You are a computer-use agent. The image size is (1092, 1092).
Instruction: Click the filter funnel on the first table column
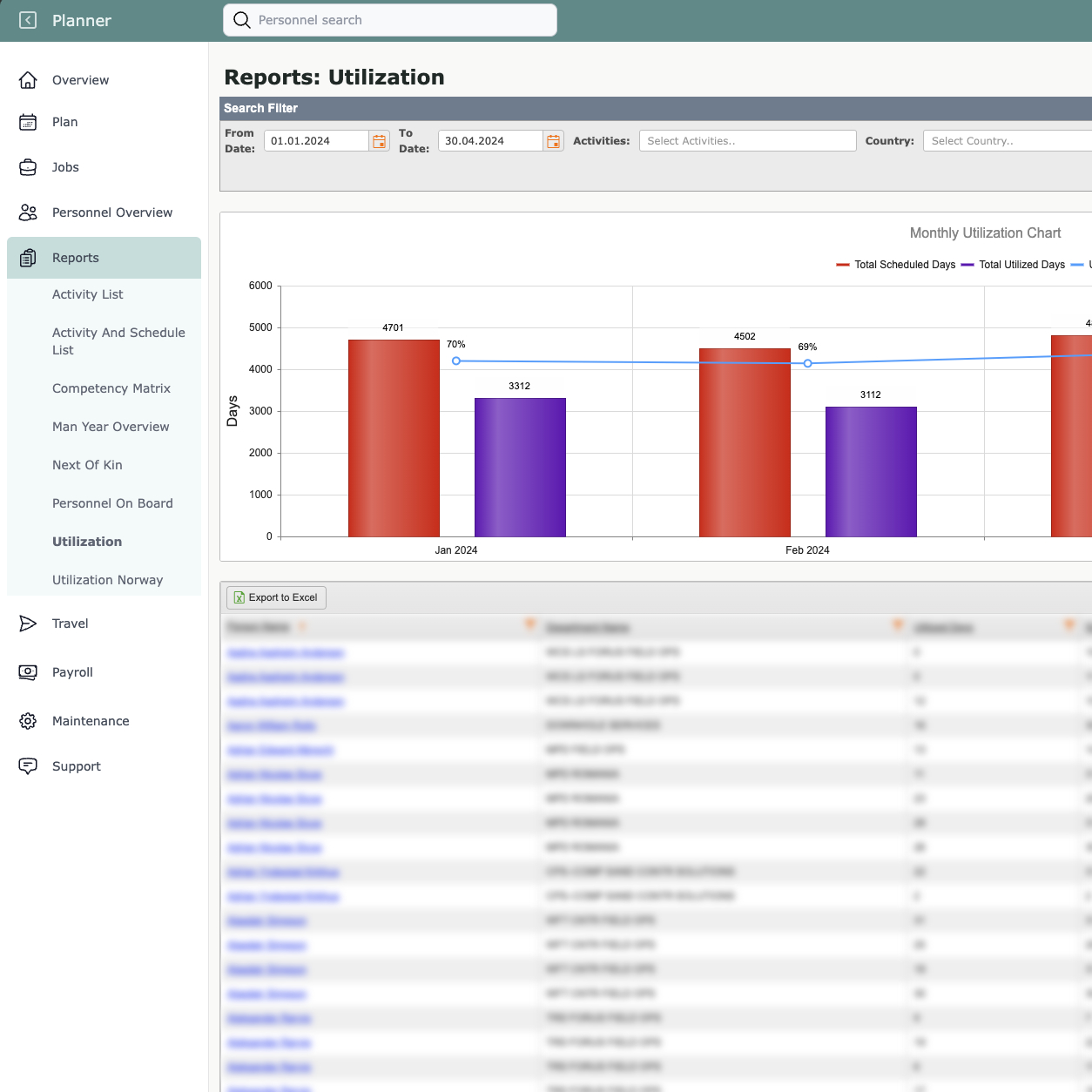click(530, 624)
